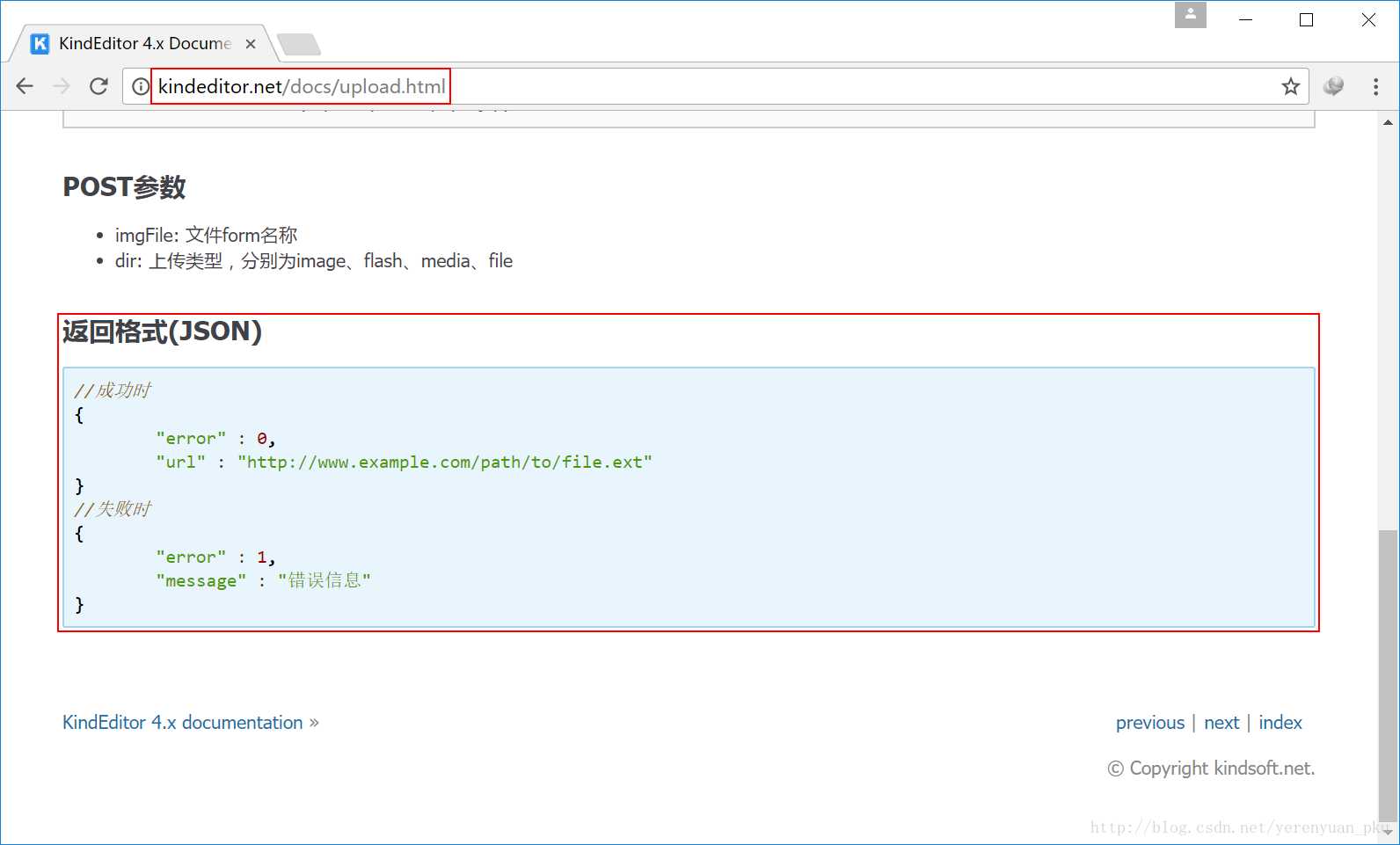Open KindEditor 4.x documentation link

coord(183,723)
